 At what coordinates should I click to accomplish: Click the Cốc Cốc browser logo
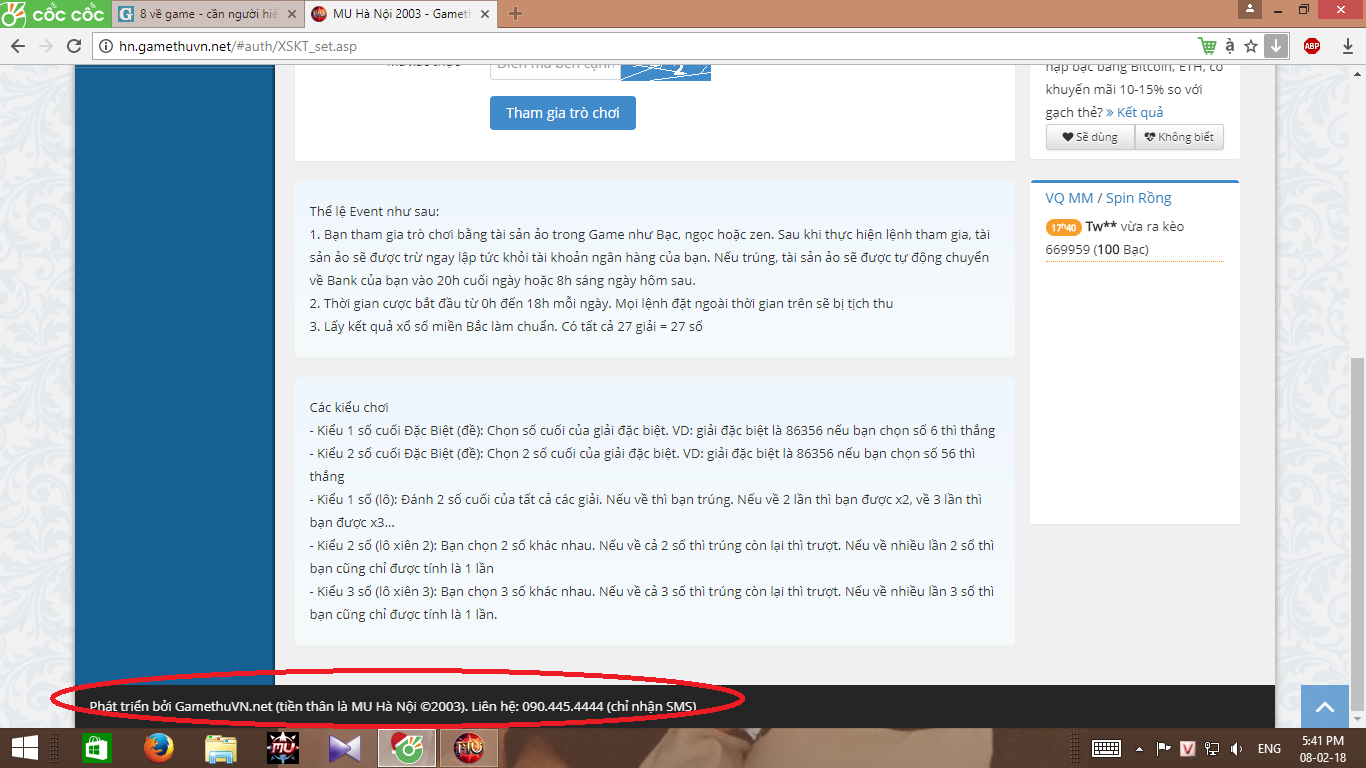pyautogui.click(x=54, y=13)
